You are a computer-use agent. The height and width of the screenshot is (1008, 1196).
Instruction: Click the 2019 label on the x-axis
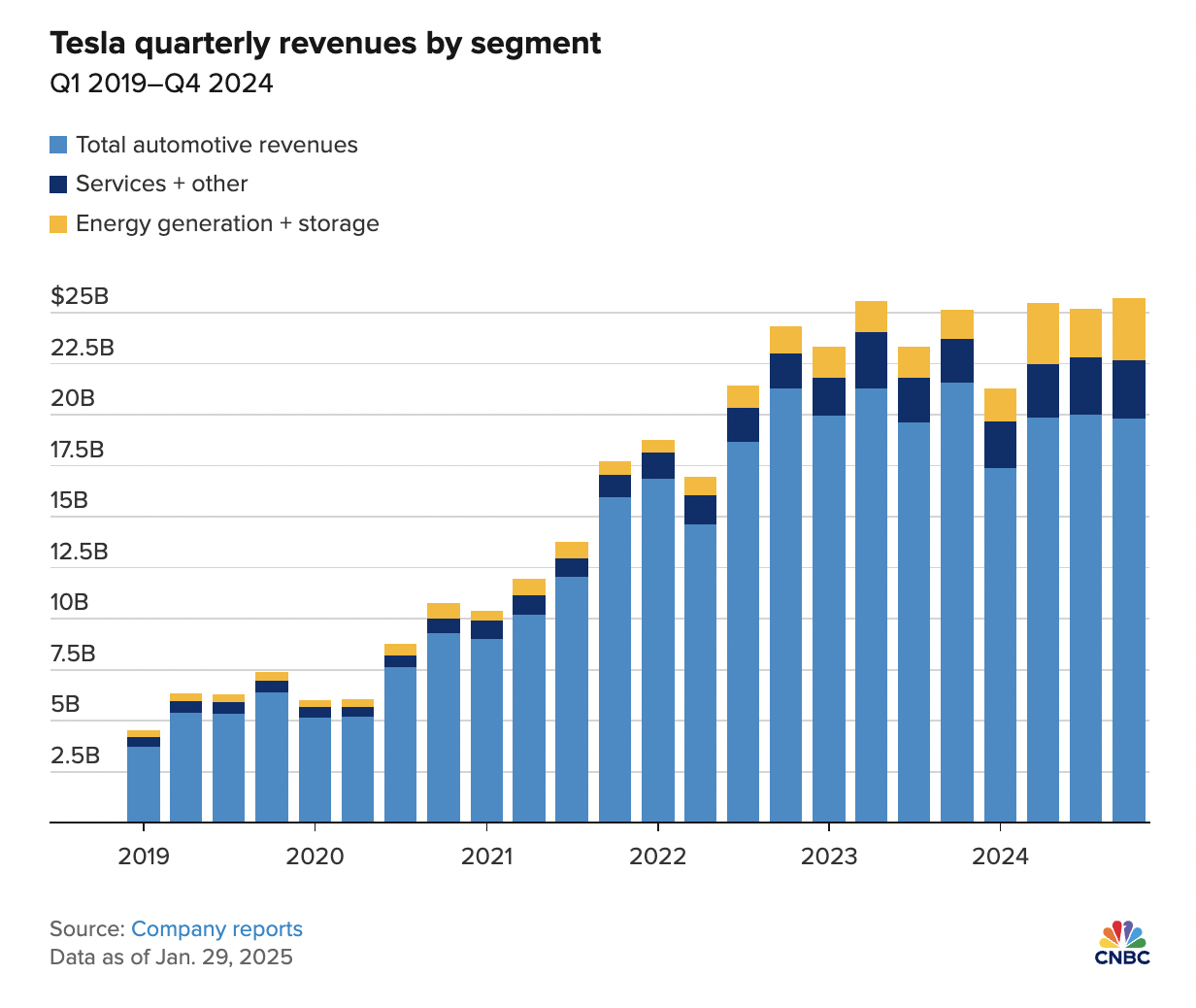(x=144, y=857)
